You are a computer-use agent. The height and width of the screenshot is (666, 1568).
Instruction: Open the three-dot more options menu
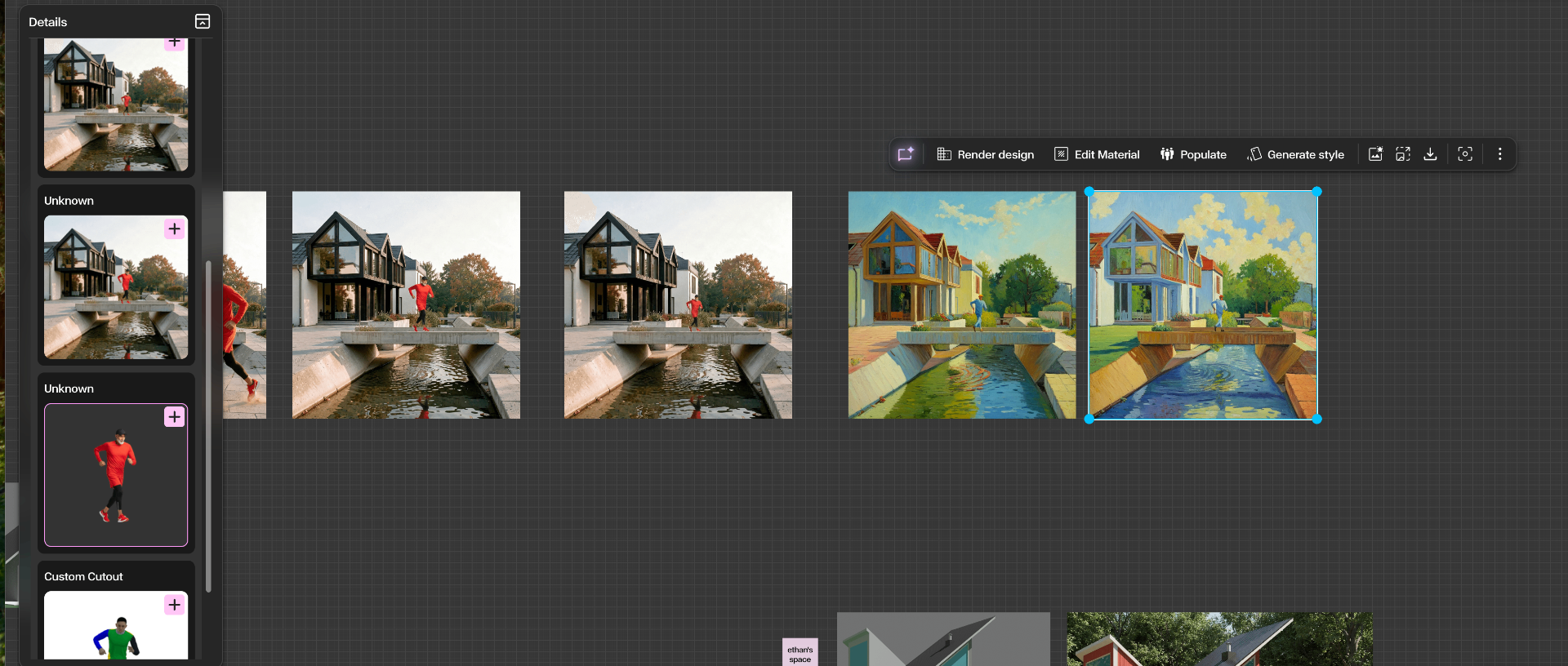click(x=1499, y=154)
